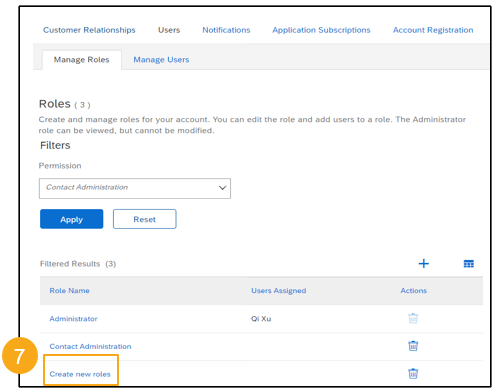This screenshot has height=392, width=497.
Task: Switch to the Manage Users sub-tab
Action: tap(161, 60)
